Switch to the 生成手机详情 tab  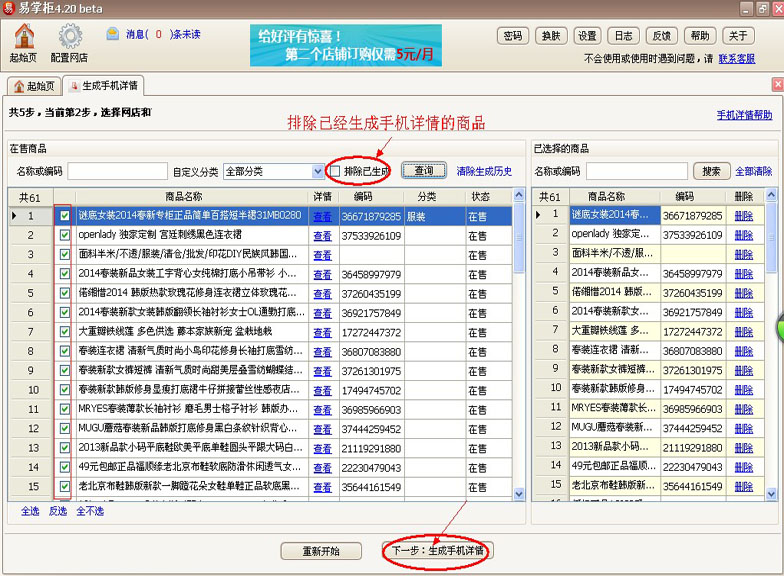tap(104, 86)
